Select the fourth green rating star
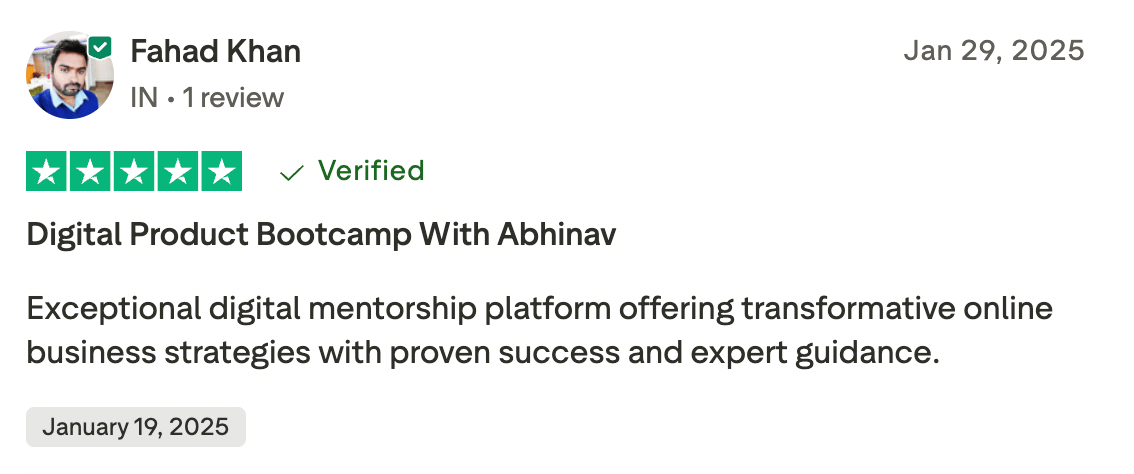The height and width of the screenshot is (474, 1134). (x=178, y=171)
